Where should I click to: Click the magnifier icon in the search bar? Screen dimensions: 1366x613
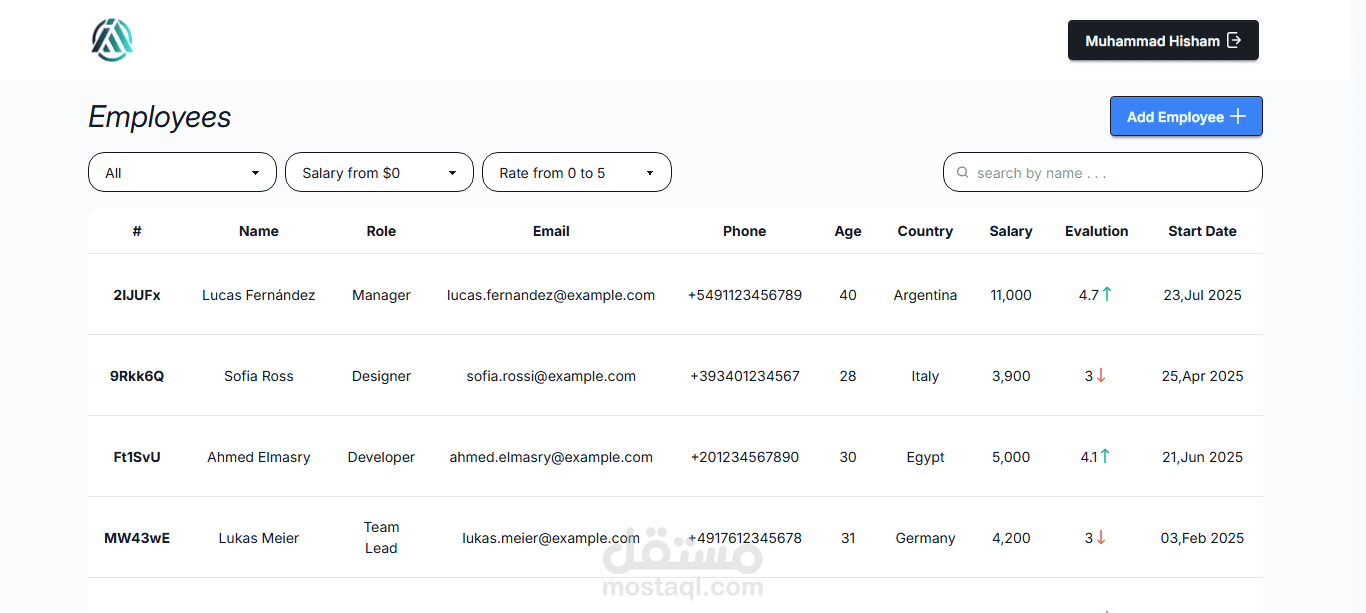[x=962, y=172]
